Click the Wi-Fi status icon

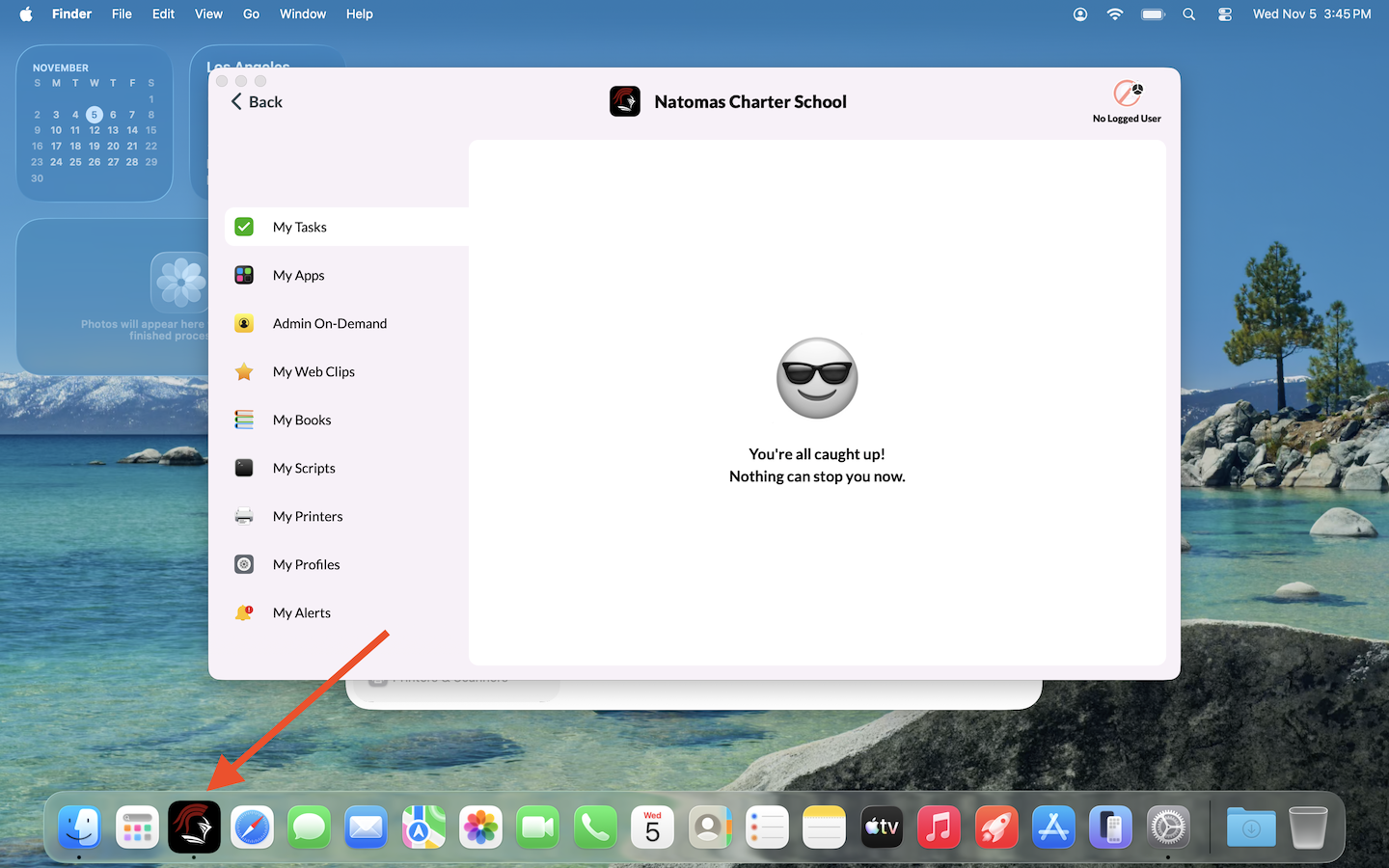tap(1115, 14)
